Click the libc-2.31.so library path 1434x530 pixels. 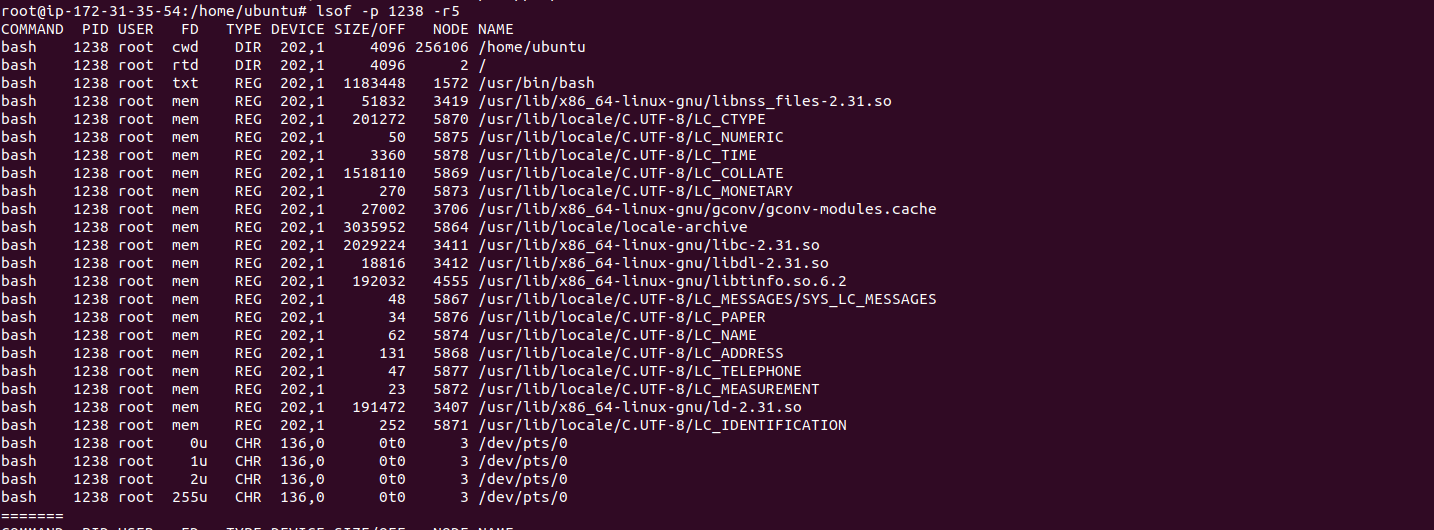649,245
